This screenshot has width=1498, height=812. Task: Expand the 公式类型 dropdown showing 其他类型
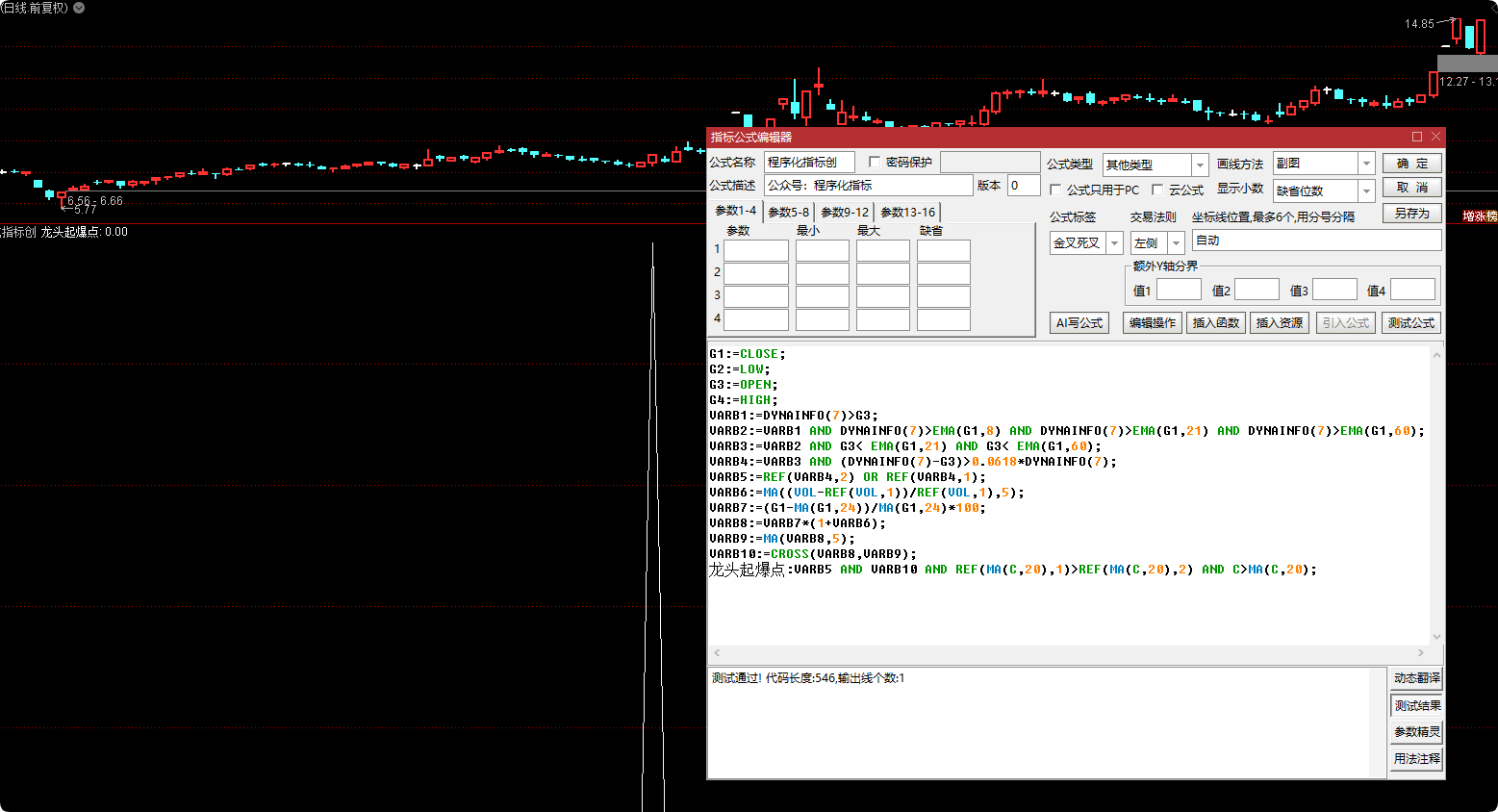point(1199,165)
